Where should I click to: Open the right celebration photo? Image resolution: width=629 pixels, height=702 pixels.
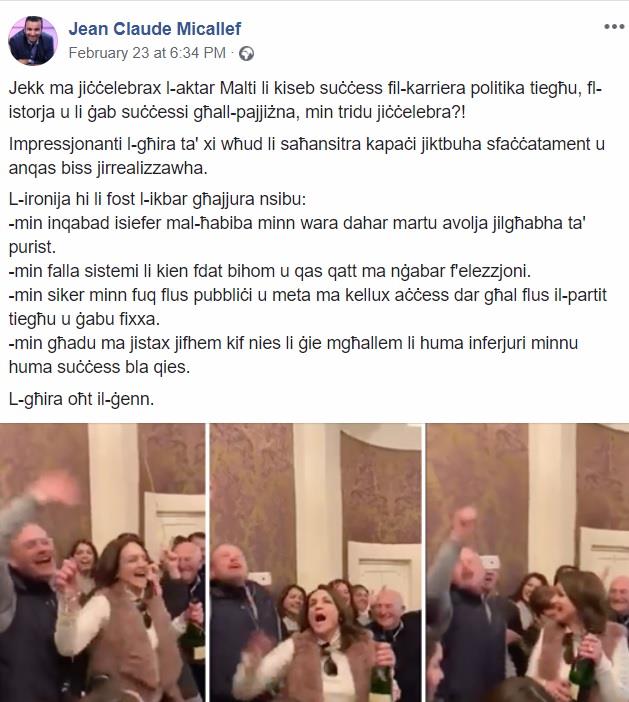point(528,562)
